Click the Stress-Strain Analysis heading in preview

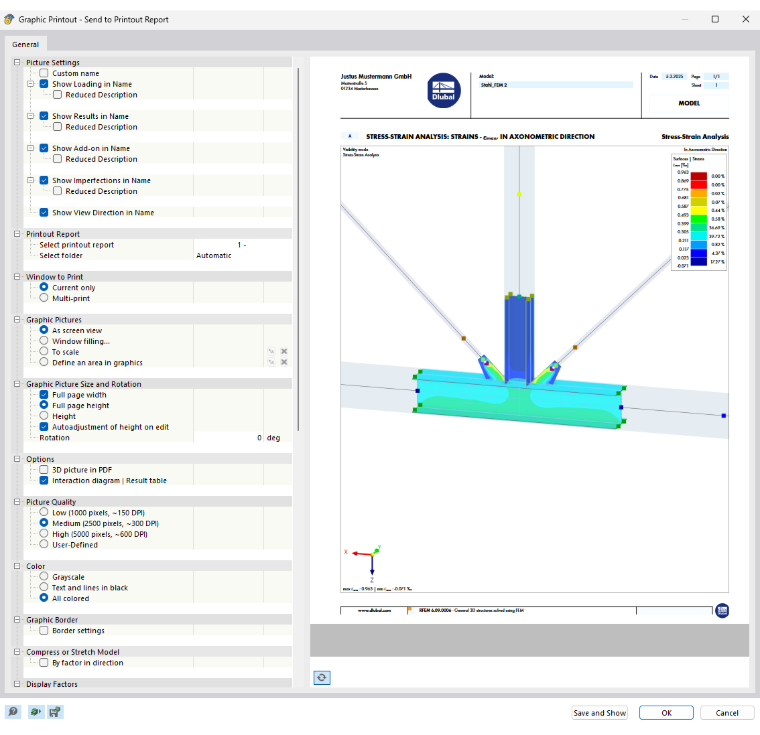(x=695, y=137)
